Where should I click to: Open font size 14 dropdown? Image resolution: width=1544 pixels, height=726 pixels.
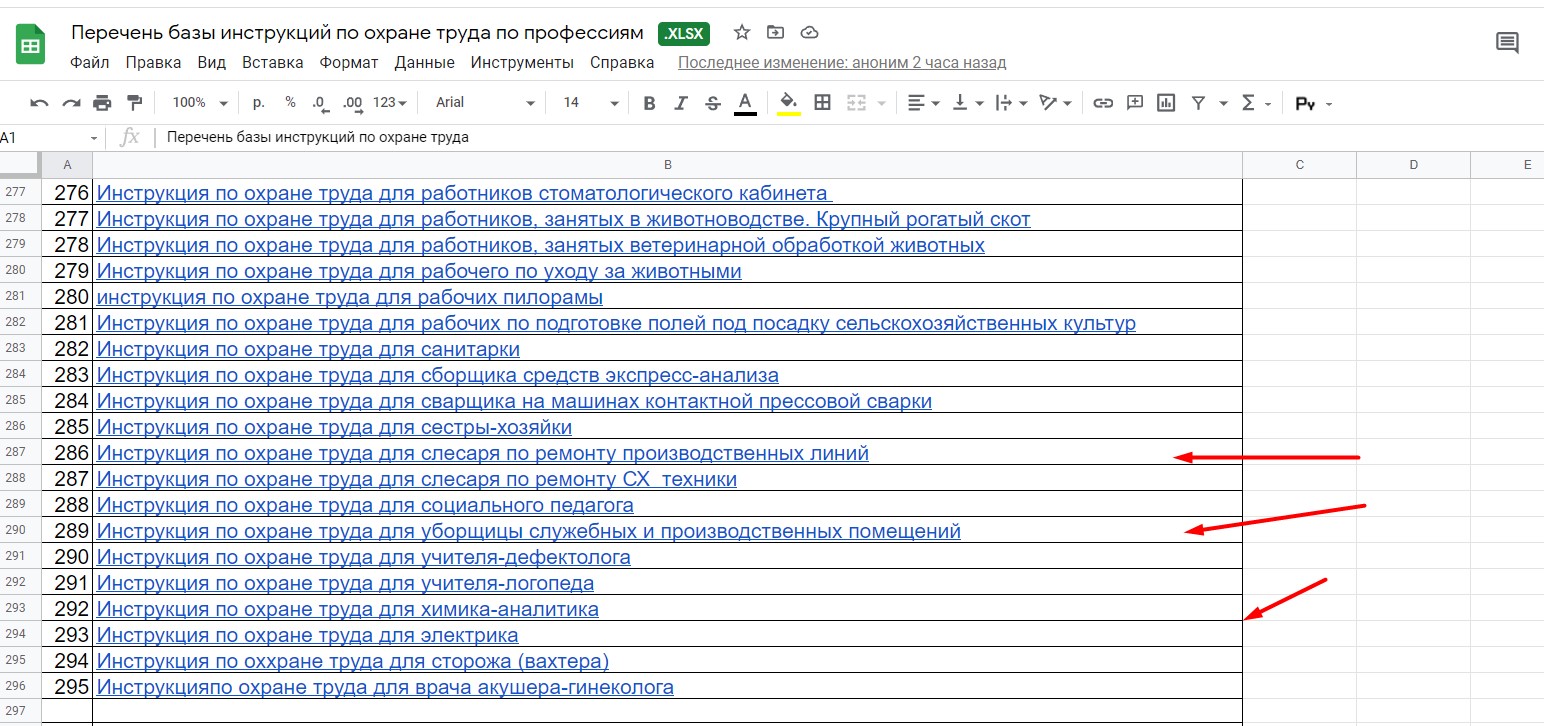(x=591, y=103)
